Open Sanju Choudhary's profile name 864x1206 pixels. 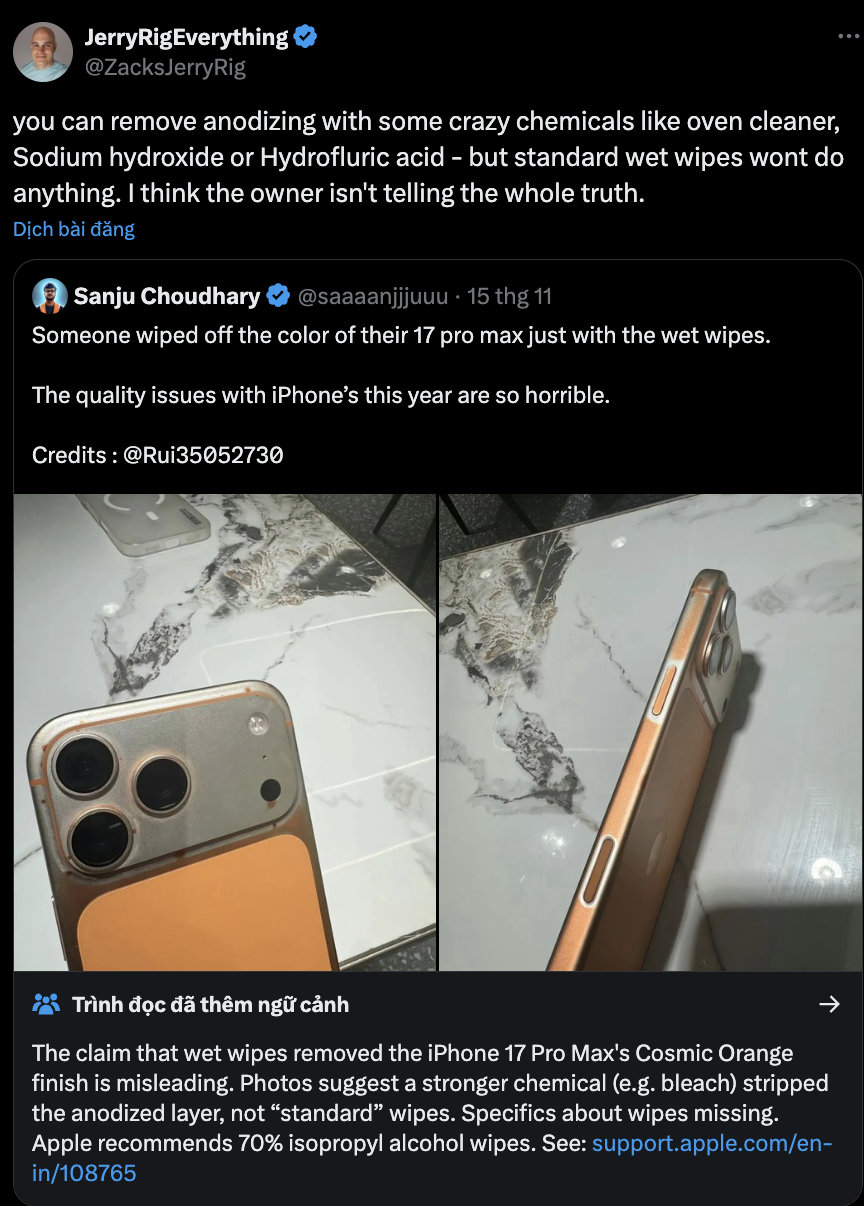click(167, 296)
